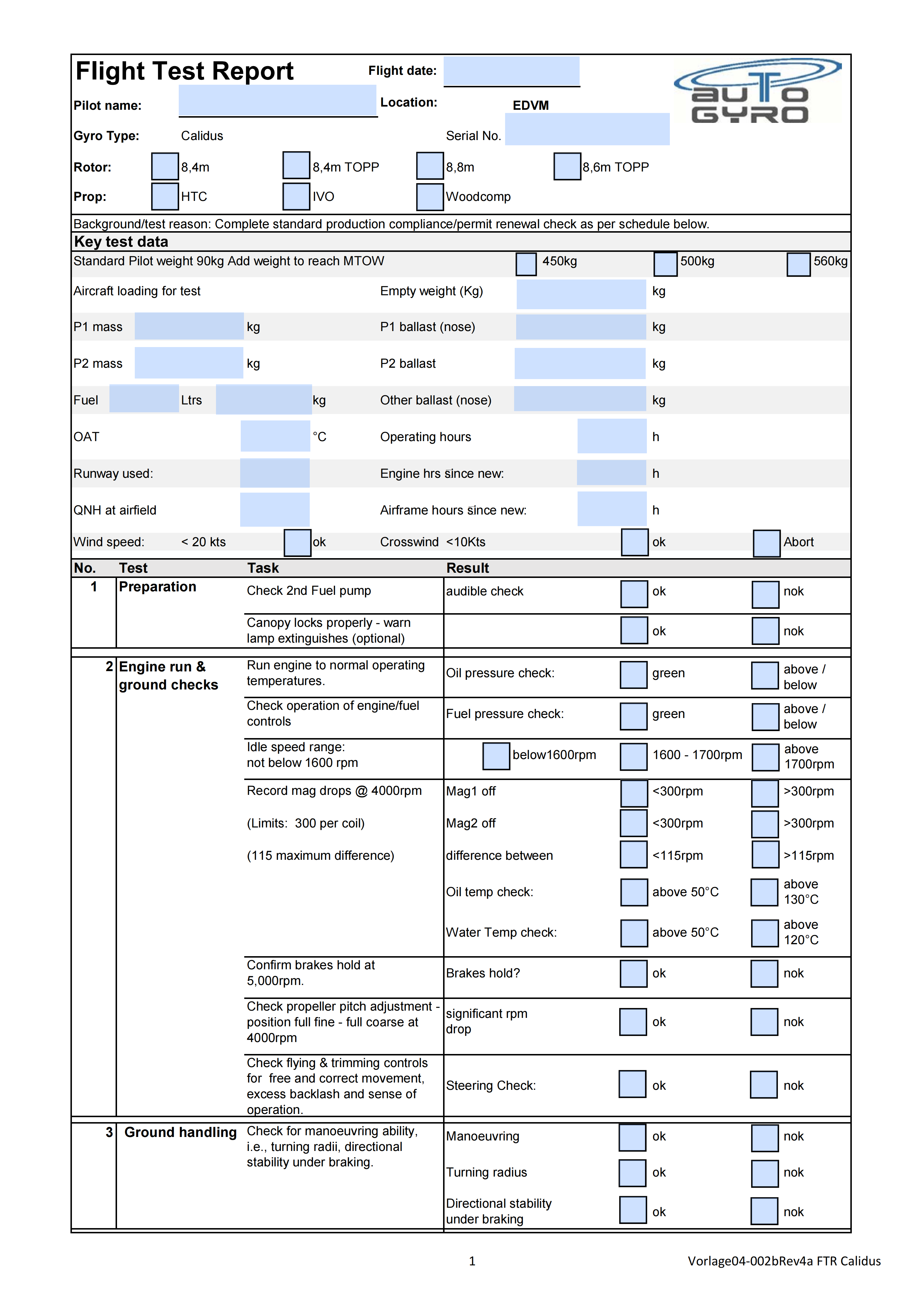The height and width of the screenshot is (1307, 924).
Task: Check Wind speed ok checkbox
Action: pos(297,542)
